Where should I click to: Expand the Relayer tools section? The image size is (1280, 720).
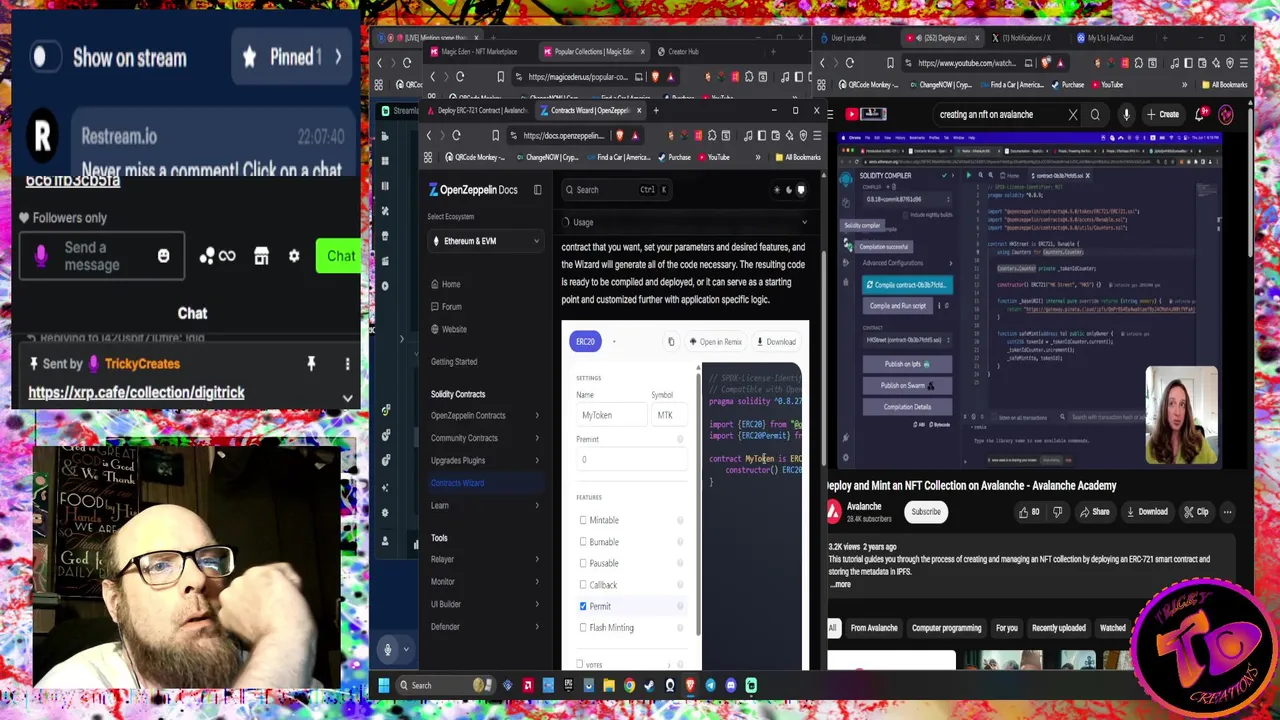coord(536,560)
